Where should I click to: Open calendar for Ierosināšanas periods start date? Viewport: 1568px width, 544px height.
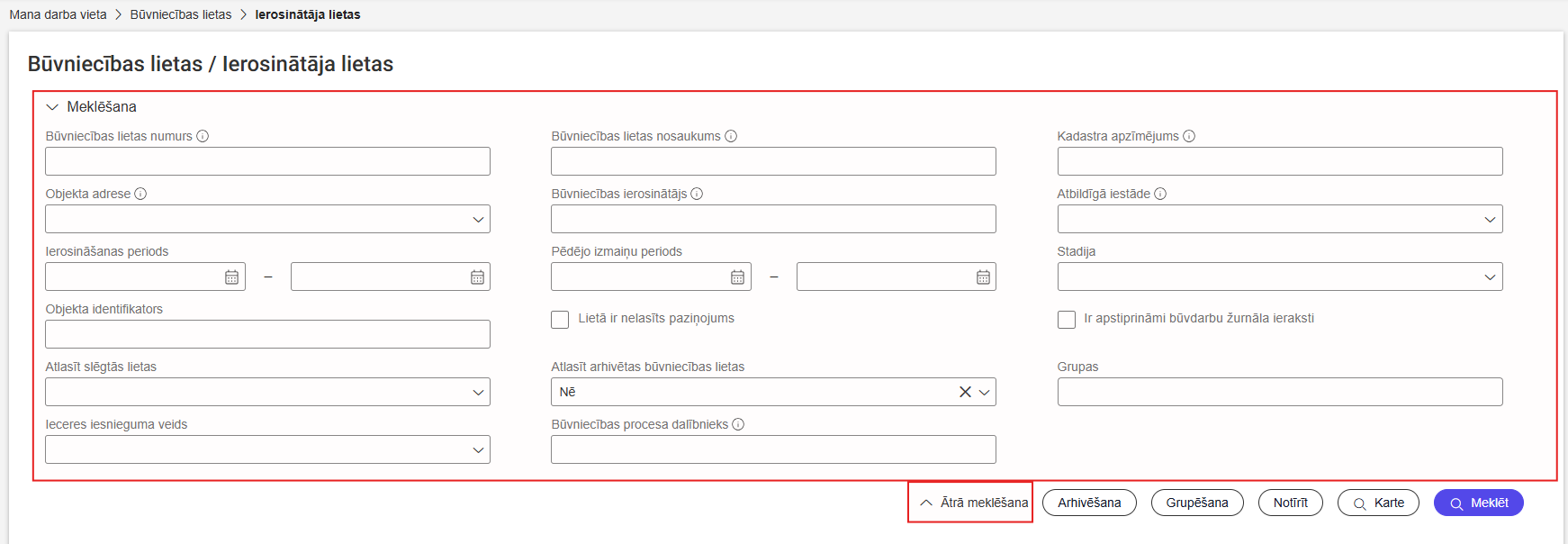(231, 277)
